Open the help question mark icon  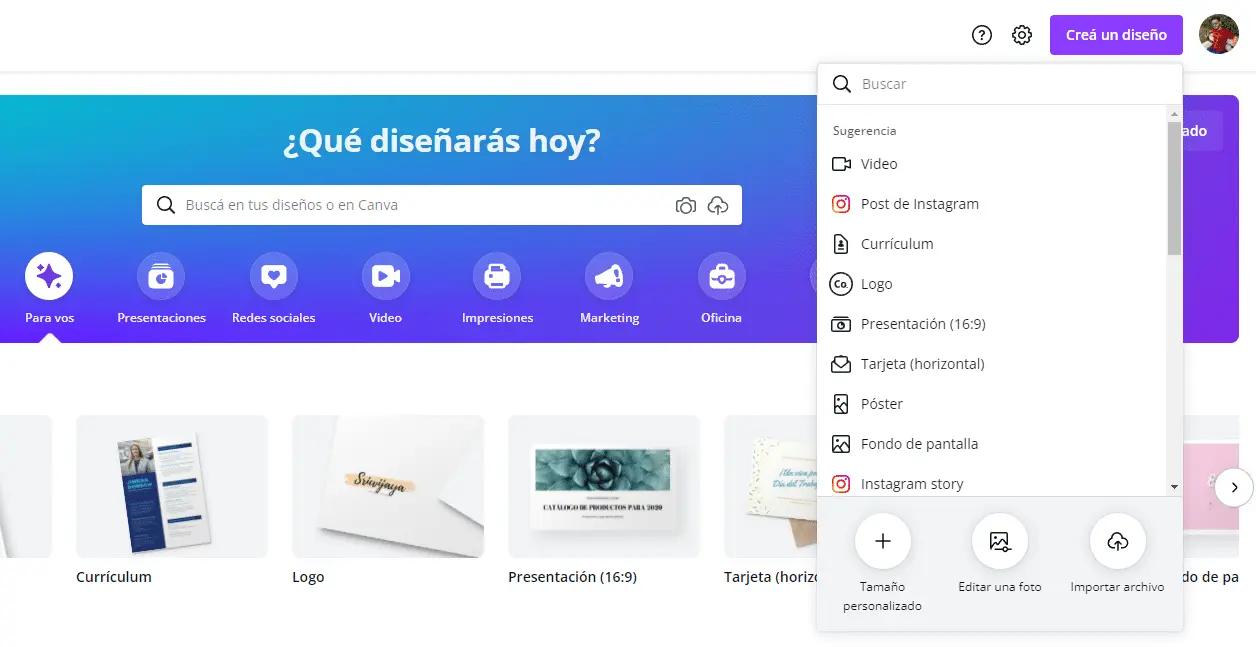[982, 35]
